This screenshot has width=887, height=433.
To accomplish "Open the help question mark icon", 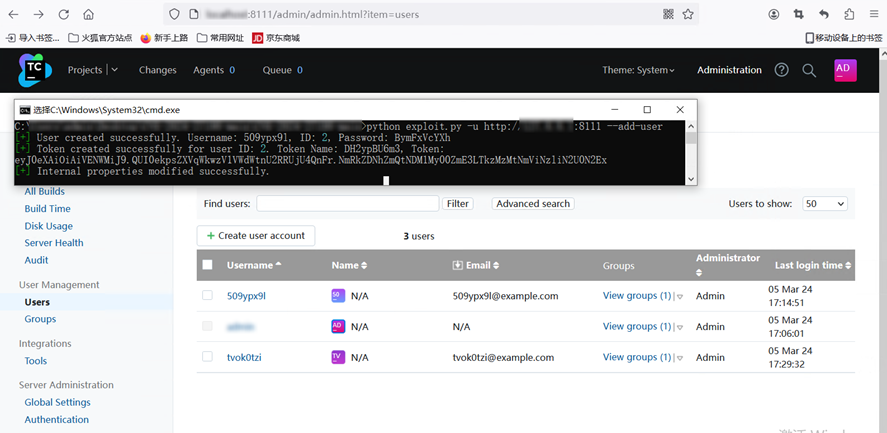I will pyautogui.click(x=782, y=70).
